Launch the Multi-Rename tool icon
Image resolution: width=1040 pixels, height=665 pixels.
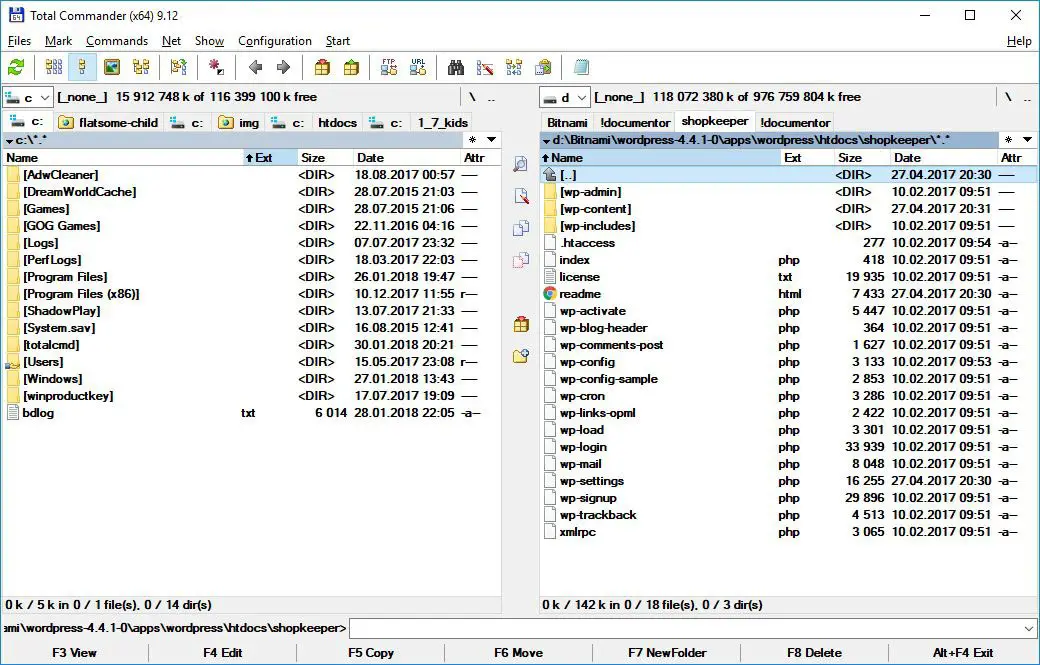485,67
